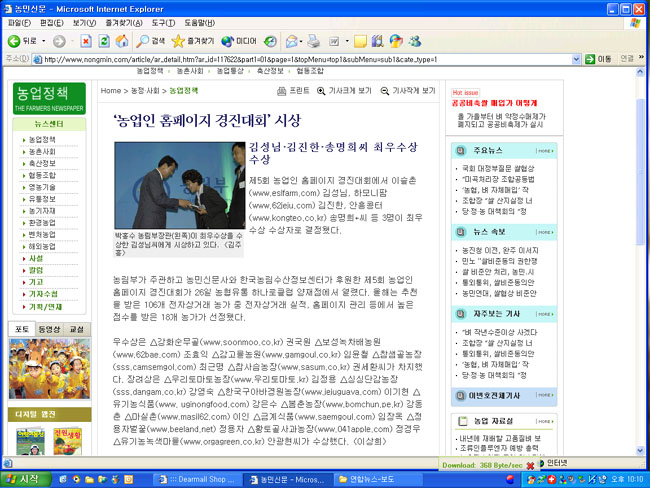This screenshot has height=488, width=650.
Task: Click the Home breadcrumb link
Action: coord(111,91)
